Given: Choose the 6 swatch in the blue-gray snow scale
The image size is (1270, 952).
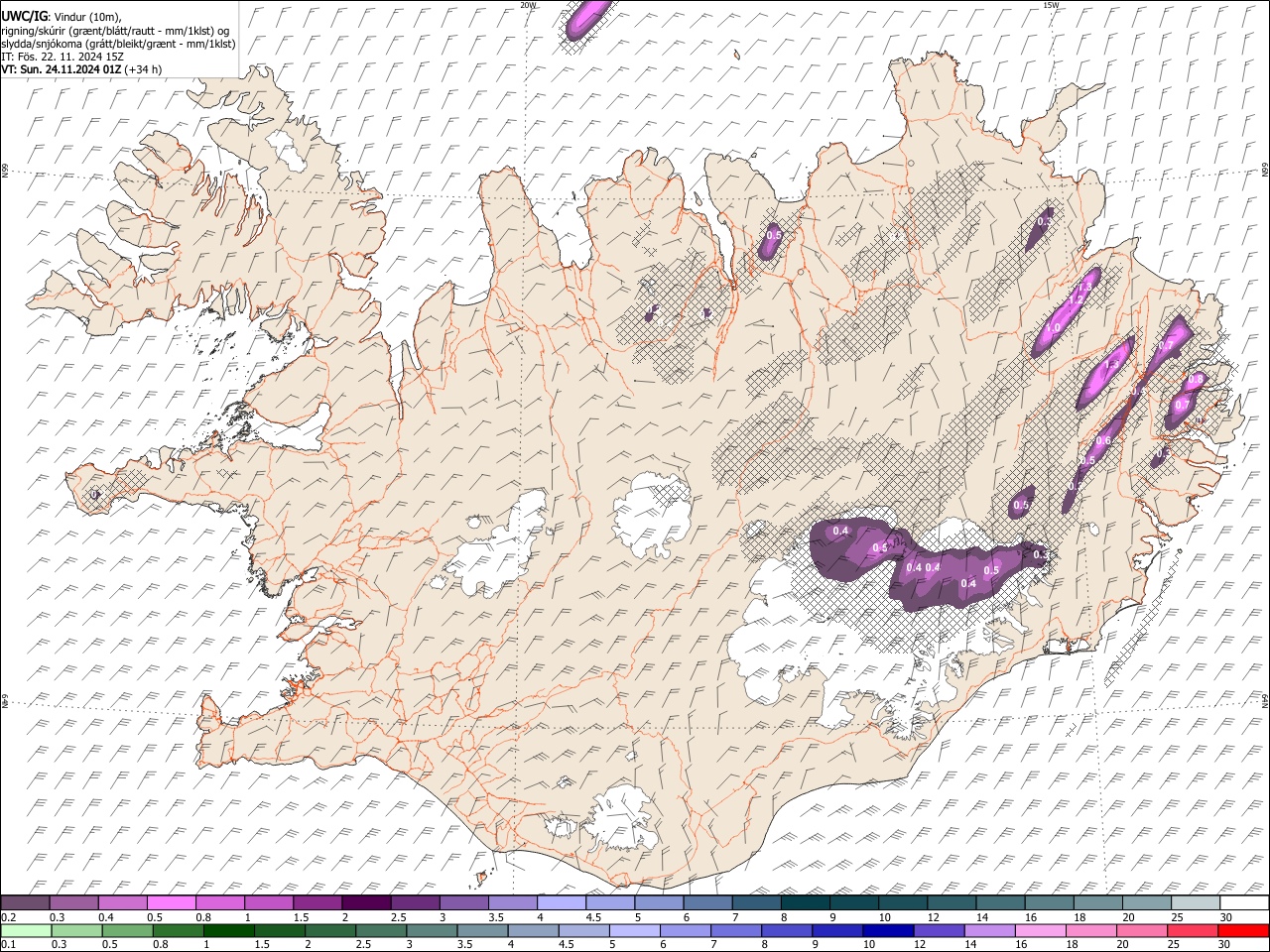Looking at the screenshot, I should coord(708,902).
